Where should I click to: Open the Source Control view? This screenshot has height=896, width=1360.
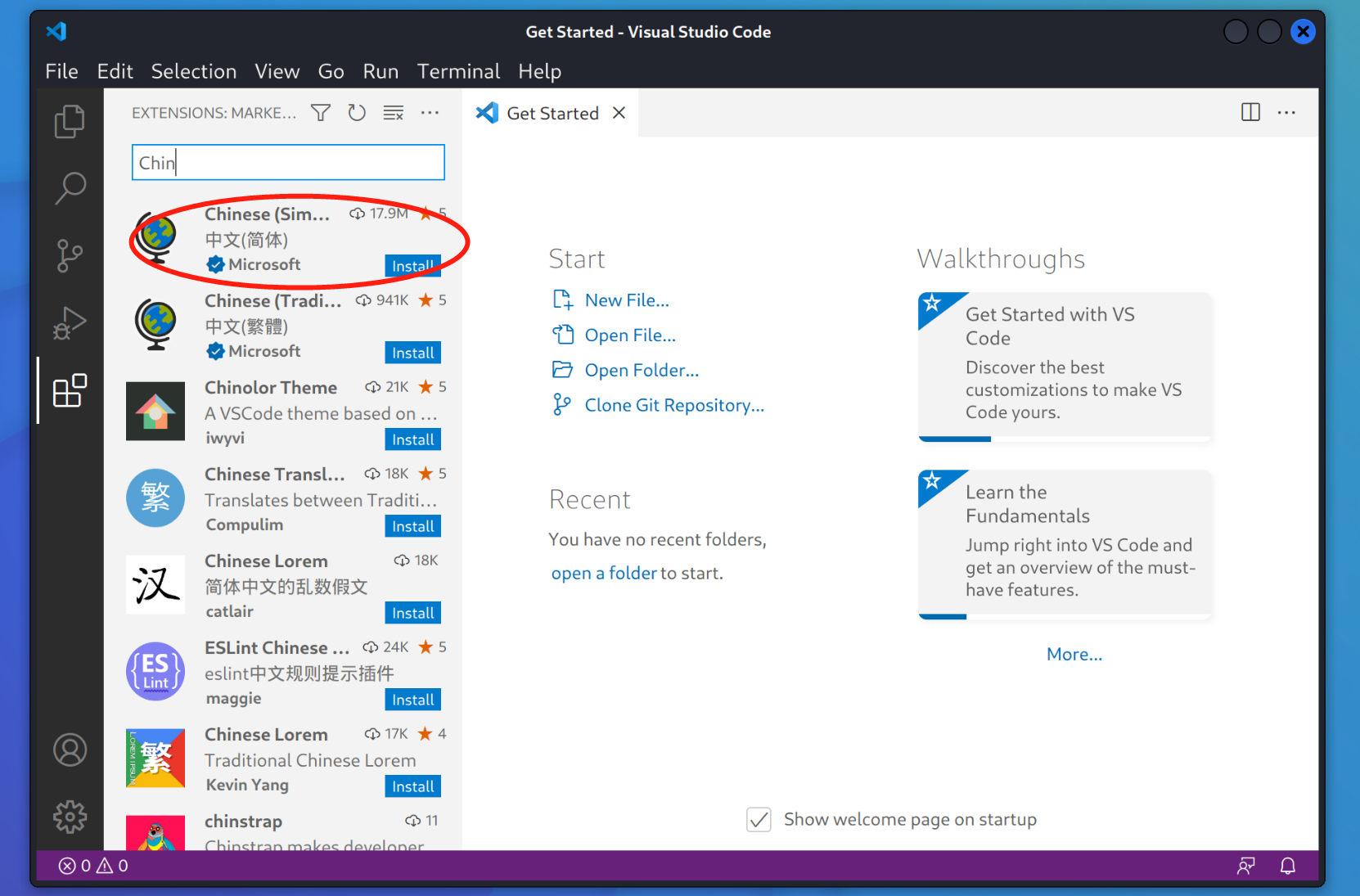click(70, 255)
